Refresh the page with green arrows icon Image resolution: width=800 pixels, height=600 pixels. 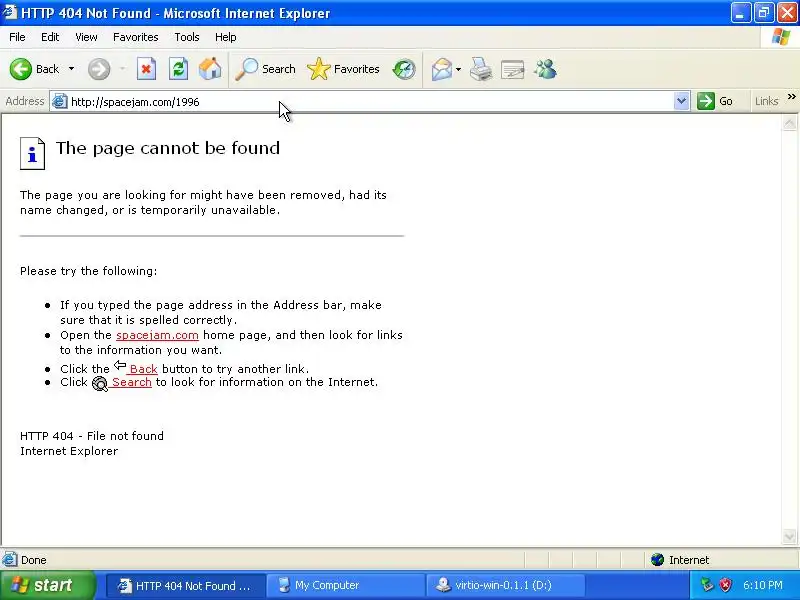point(179,69)
